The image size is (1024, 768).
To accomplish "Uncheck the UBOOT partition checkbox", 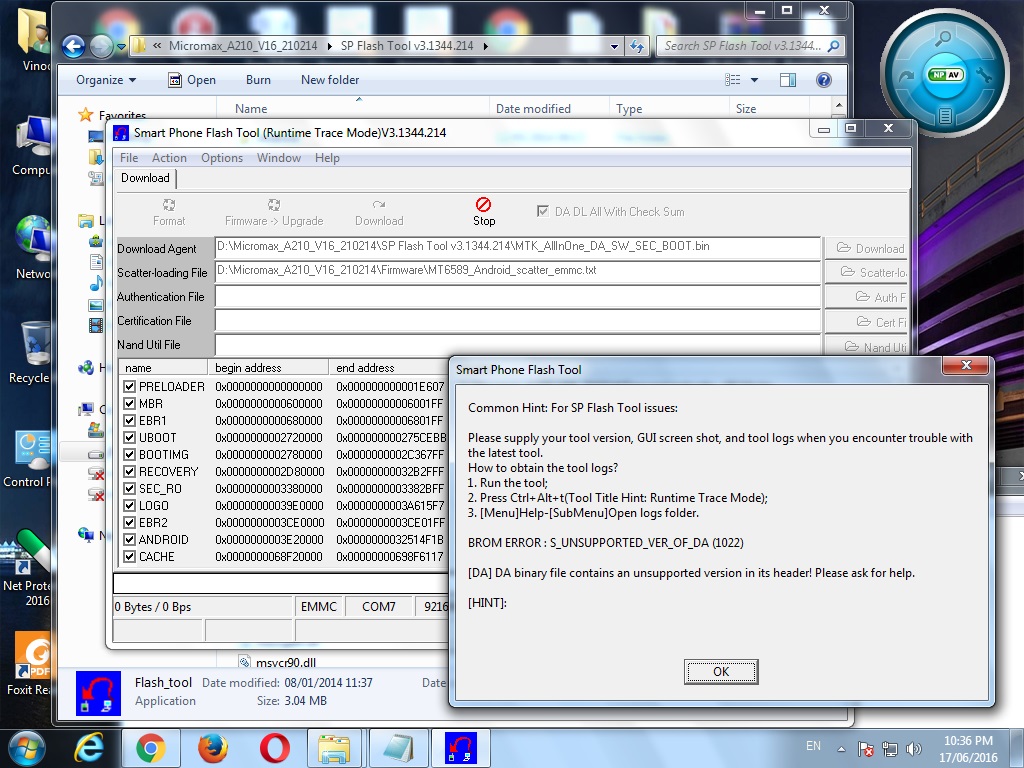I will [129, 438].
